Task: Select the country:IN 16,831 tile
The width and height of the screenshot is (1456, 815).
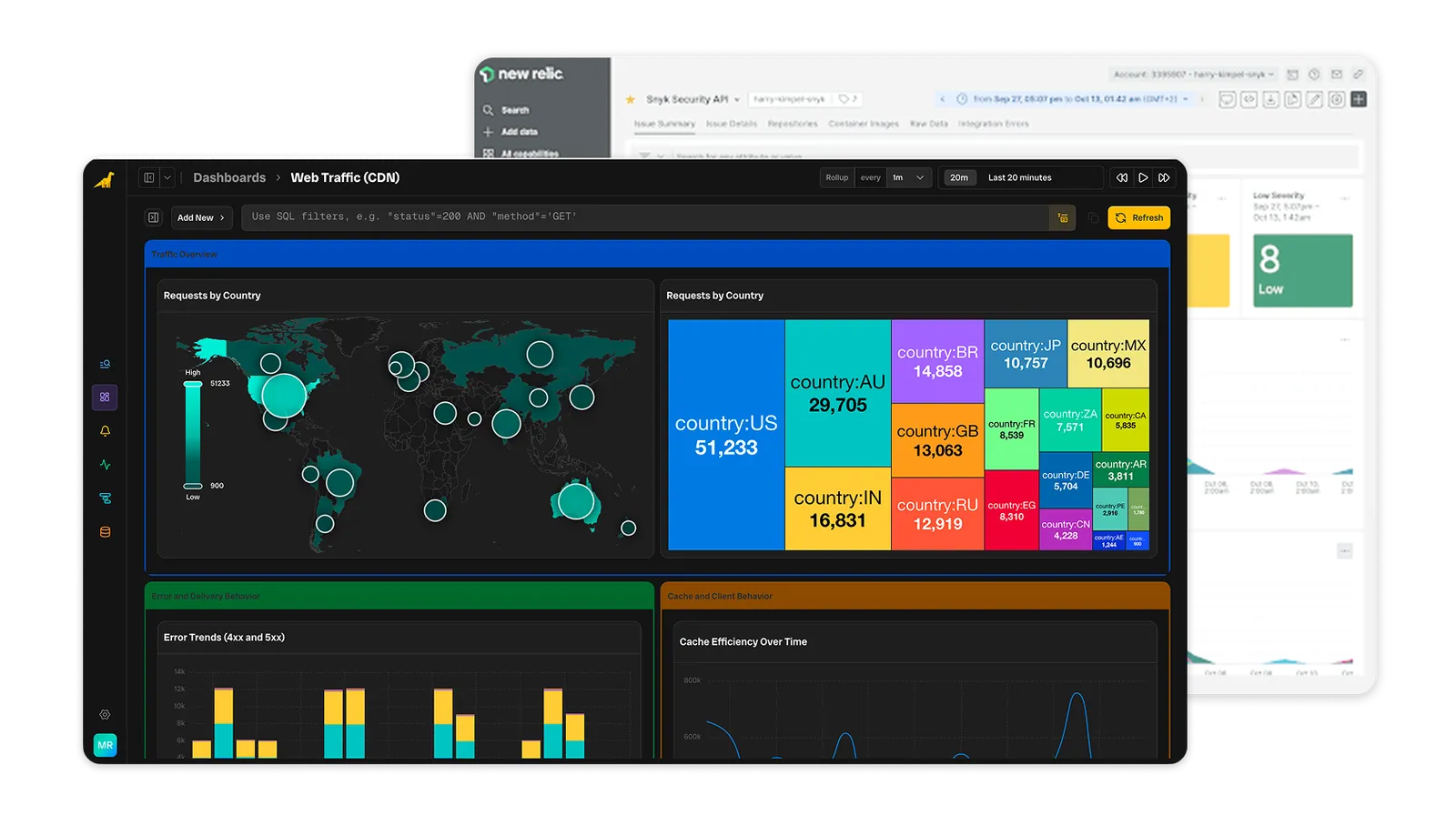Action: 838,508
